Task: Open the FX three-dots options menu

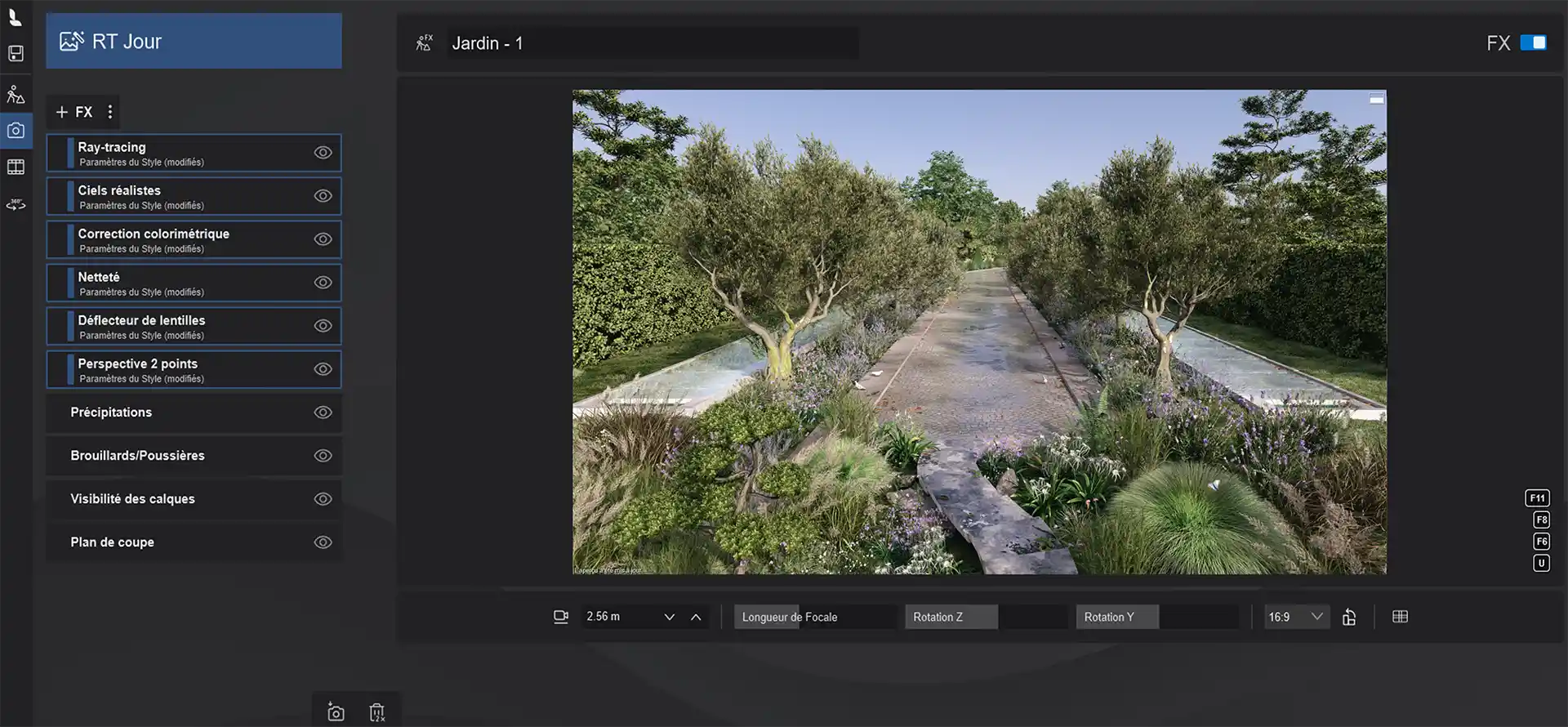Action: [110, 112]
